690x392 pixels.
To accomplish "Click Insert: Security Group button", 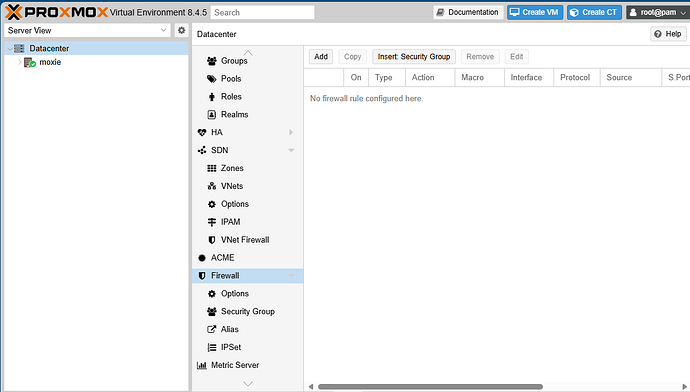I will (x=414, y=57).
